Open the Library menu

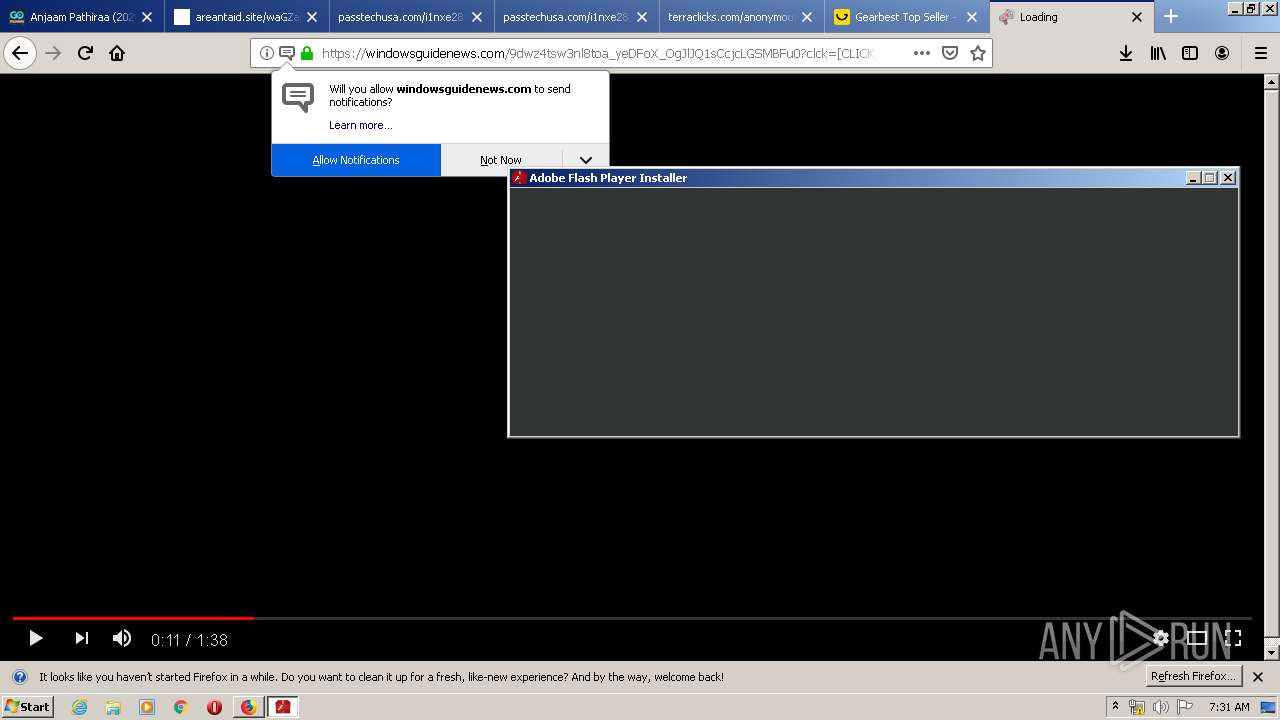(1158, 53)
